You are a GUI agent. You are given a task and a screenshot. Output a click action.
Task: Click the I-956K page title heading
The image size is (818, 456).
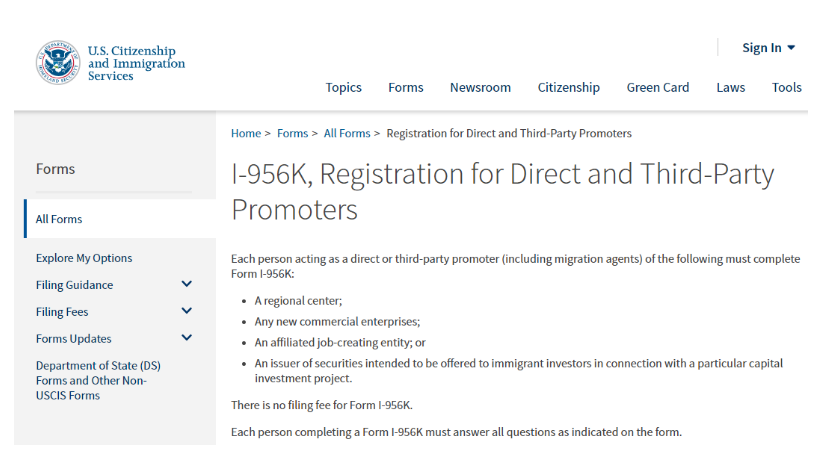coord(502,191)
